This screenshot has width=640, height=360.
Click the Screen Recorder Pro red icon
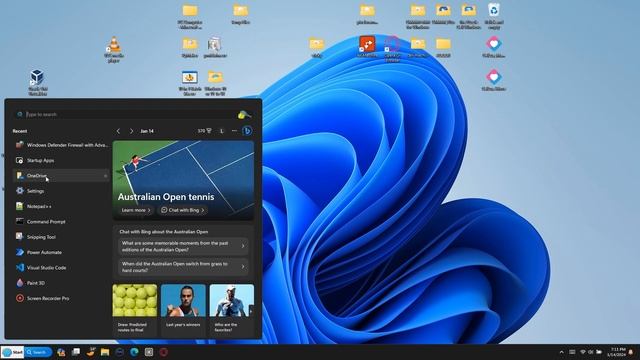tap(20, 298)
